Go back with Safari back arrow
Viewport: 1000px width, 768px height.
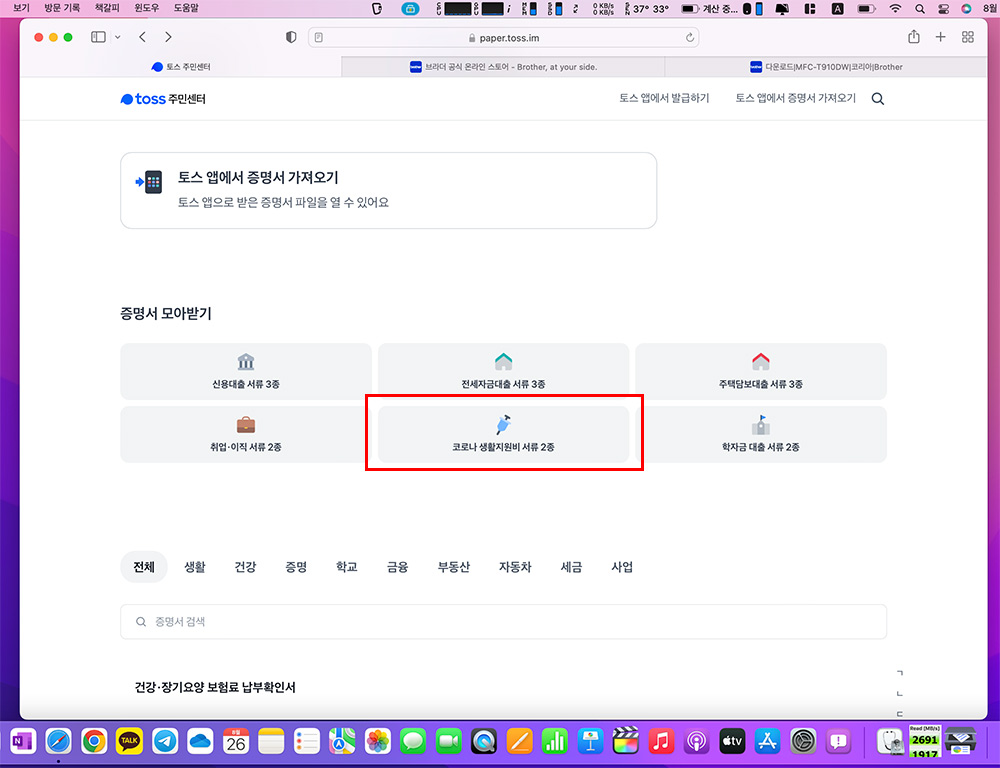pos(142,37)
